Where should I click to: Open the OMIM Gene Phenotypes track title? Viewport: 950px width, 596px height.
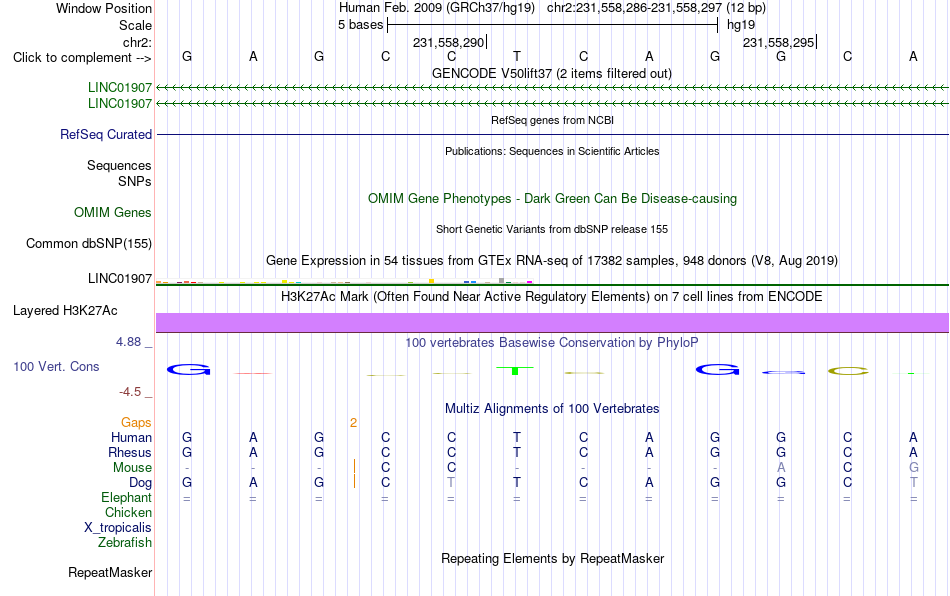coord(552,199)
